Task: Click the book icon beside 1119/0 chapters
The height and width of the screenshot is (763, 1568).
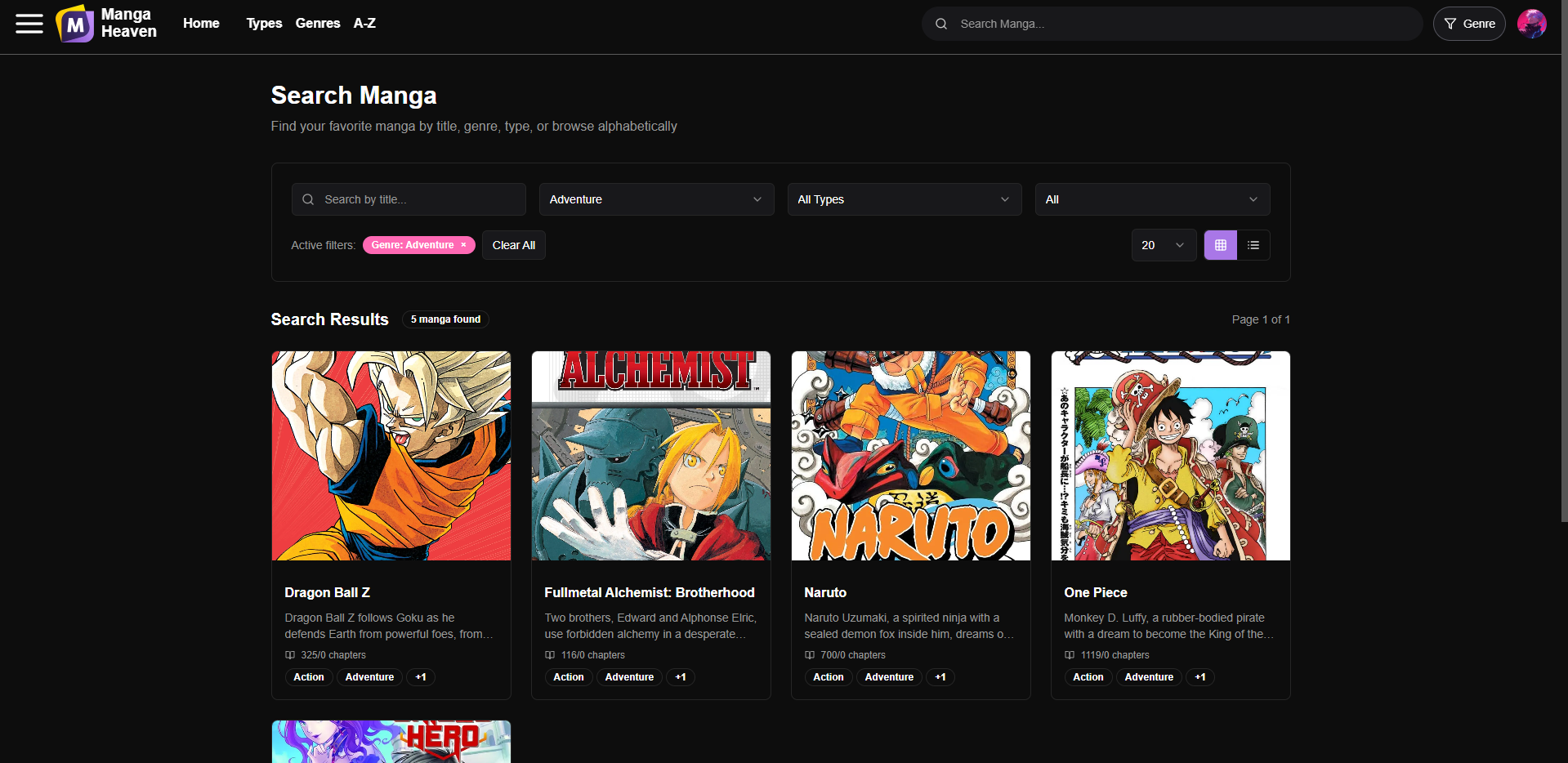Action: tap(1070, 655)
